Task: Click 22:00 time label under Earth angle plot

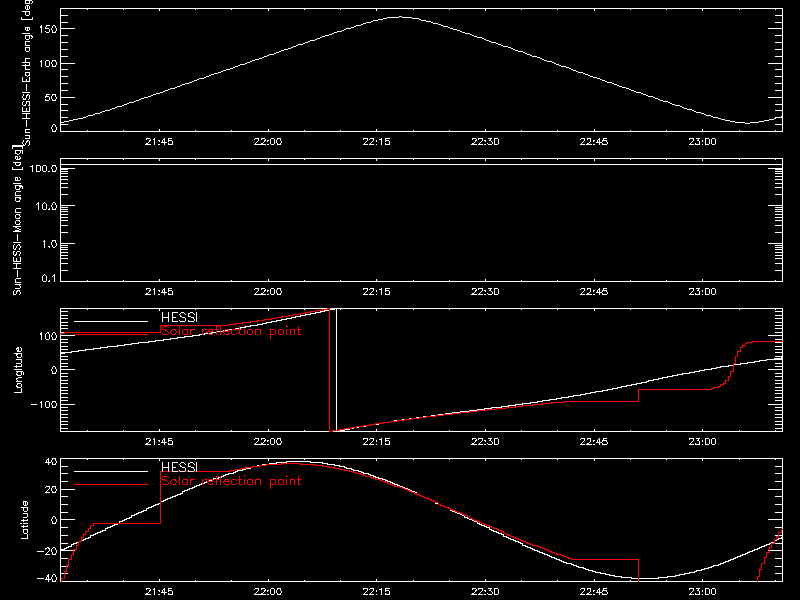Action: tap(268, 142)
